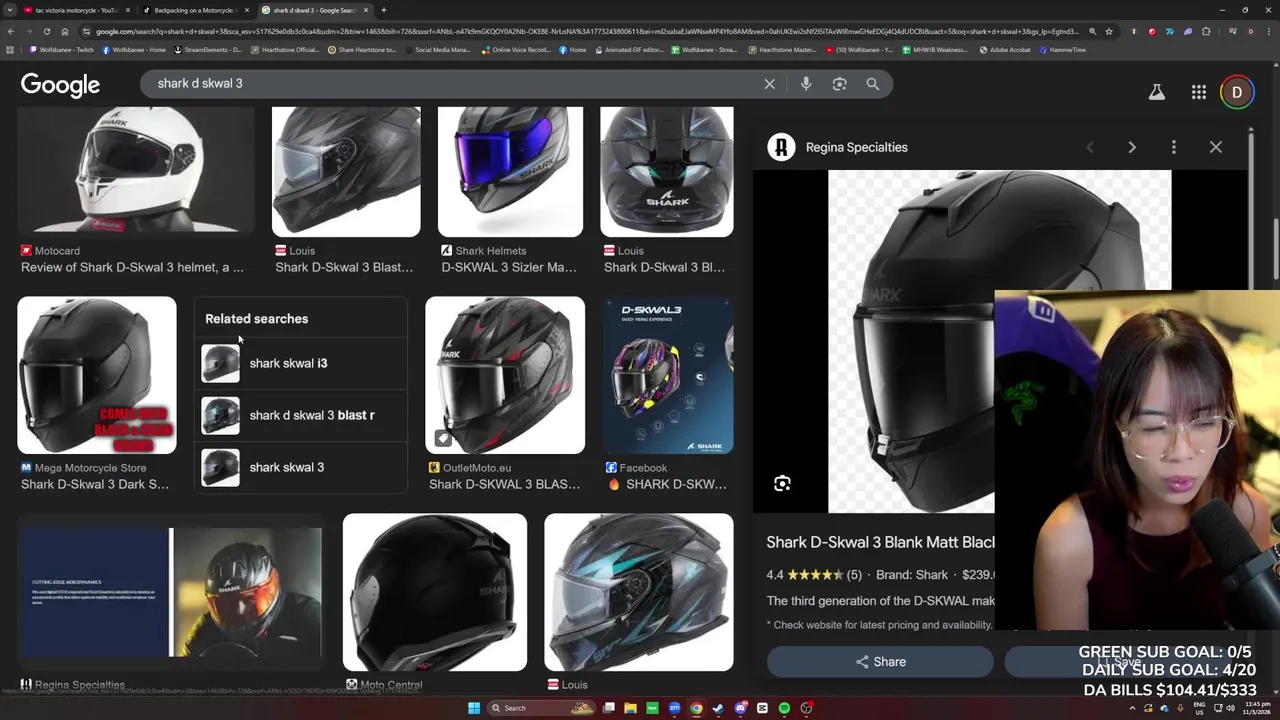Open 'HammerTime' bookmark
The width and height of the screenshot is (1280, 720).
(1062, 50)
